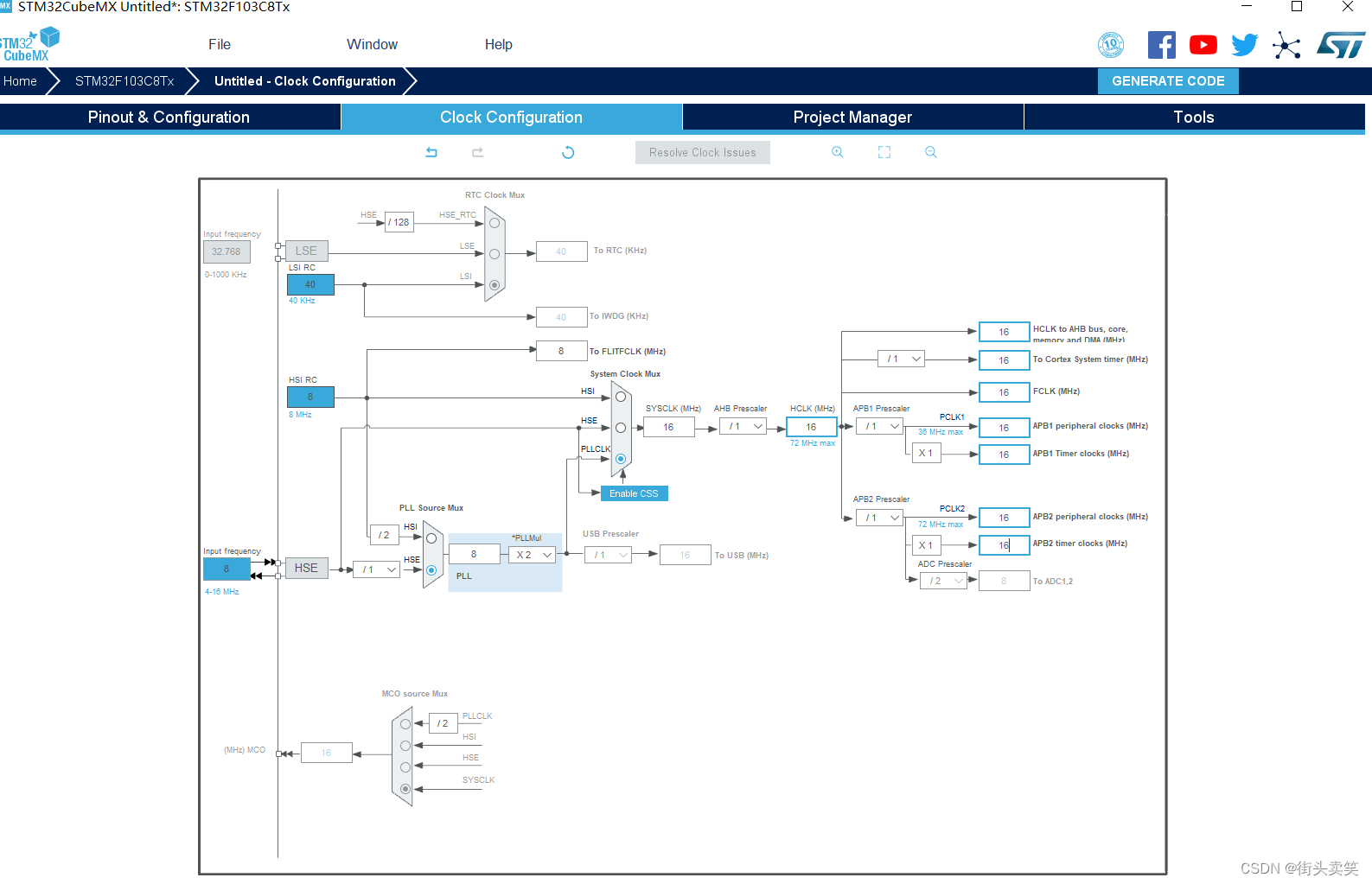Click the SYSCLK (MHz) value field

668,427
